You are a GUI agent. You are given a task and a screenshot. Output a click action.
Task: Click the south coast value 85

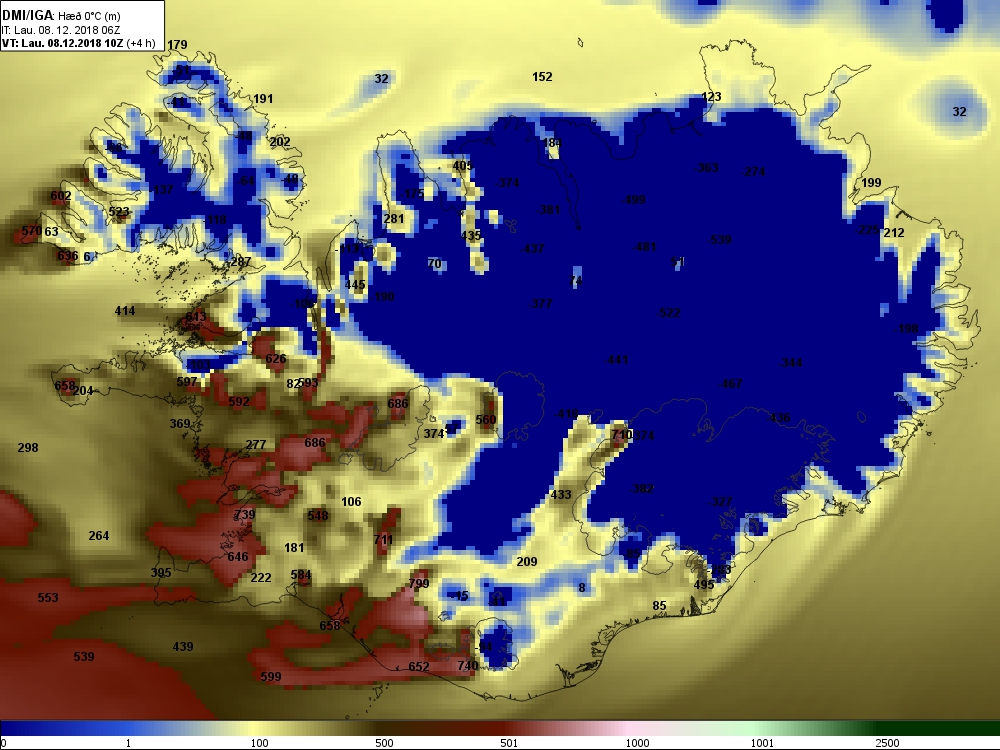coord(659,605)
